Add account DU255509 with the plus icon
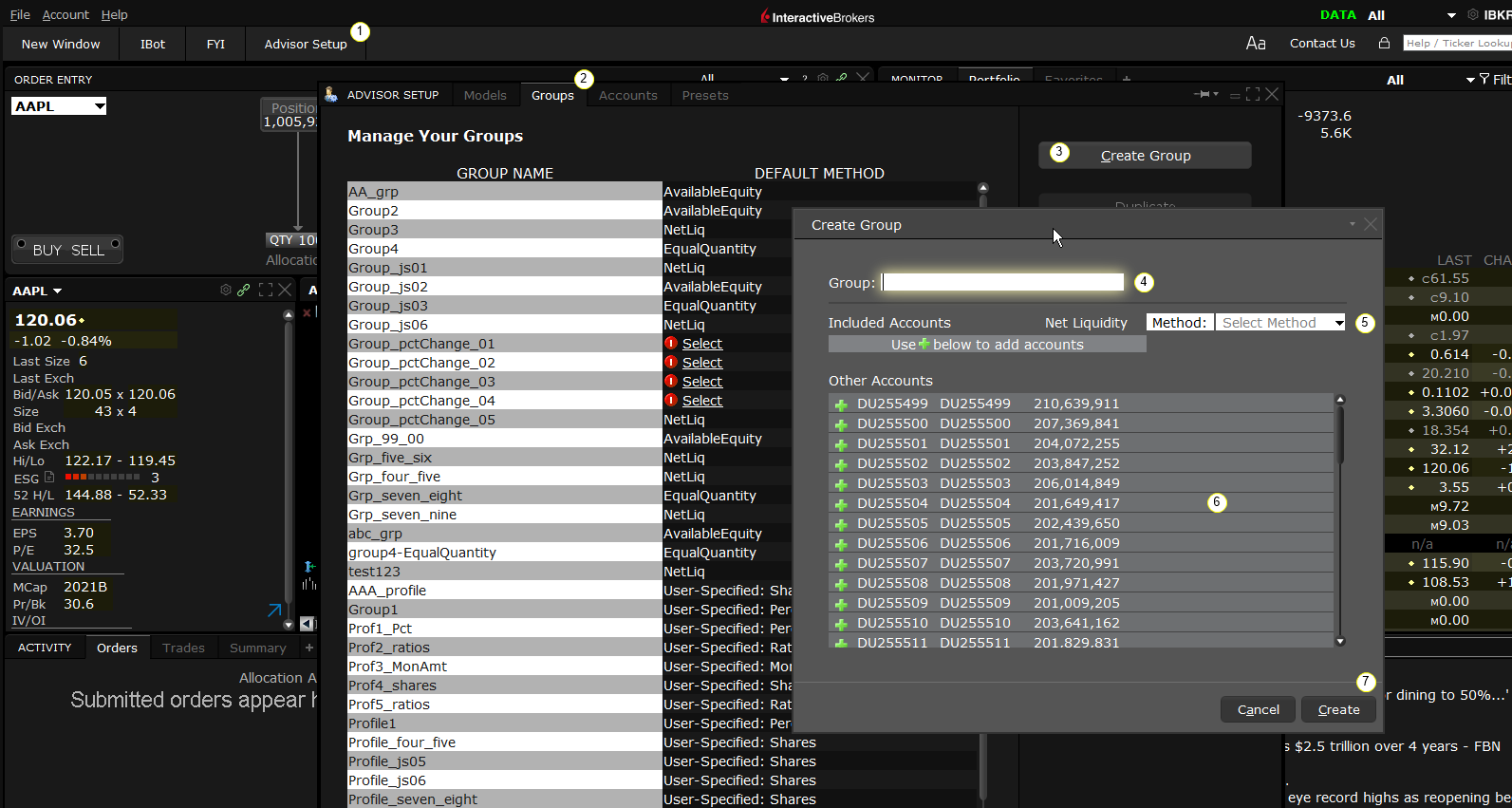The width and height of the screenshot is (1512, 808). pyautogui.click(x=841, y=604)
